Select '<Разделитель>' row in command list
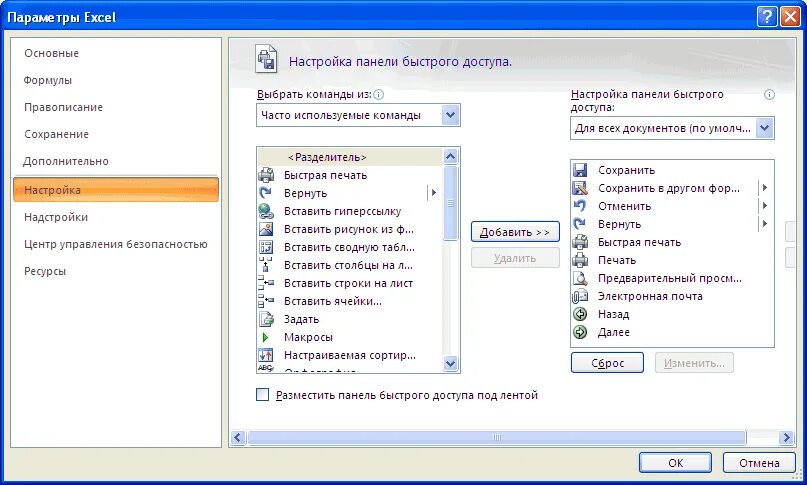This screenshot has width=807, height=485. (x=349, y=157)
